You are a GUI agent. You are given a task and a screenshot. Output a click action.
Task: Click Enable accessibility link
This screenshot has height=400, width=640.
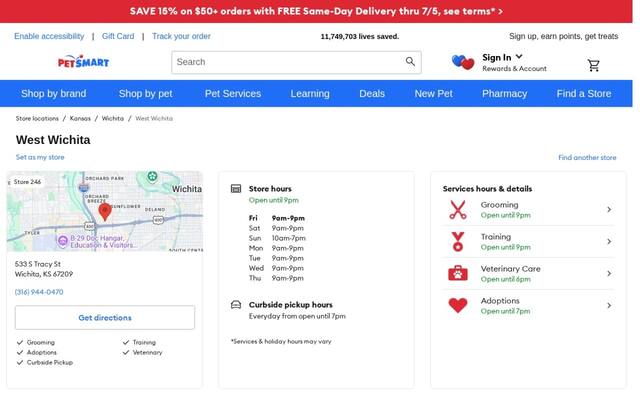click(x=49, y=36)
